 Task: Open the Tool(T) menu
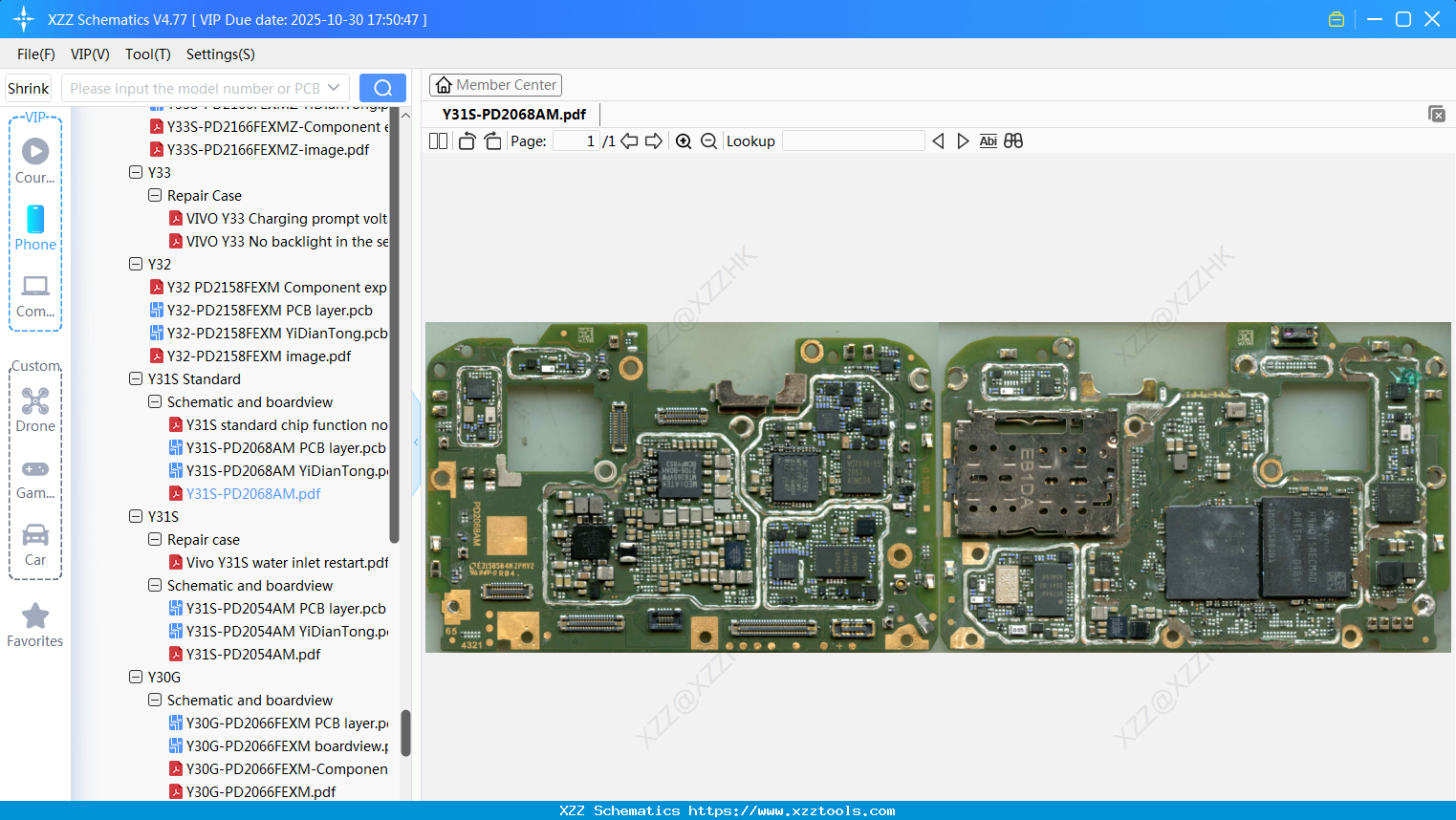[147, 54]
